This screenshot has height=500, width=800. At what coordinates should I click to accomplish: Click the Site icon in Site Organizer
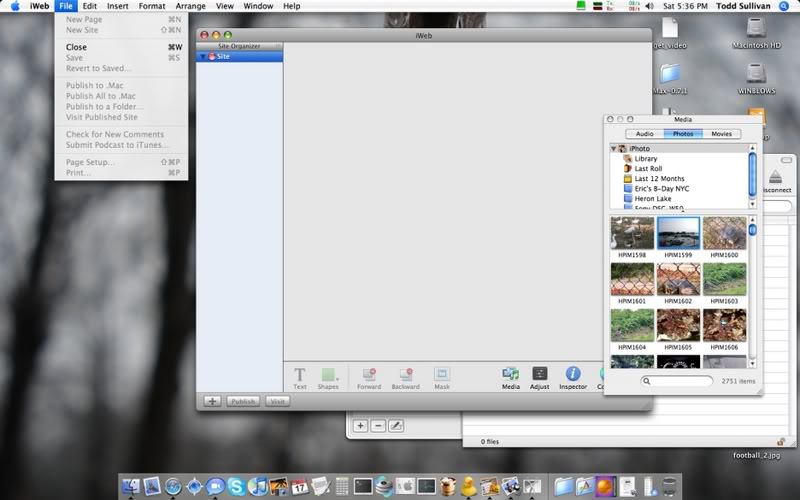tap(212, 57)
